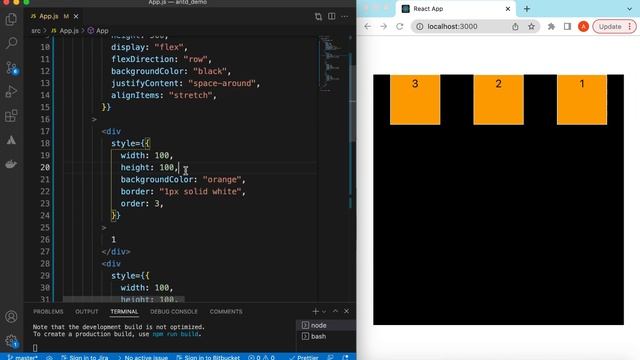Image resolution: width=640 pixels, height=360 pixels.
Task: Open the Manage gear icon
Action: point(11,341)
